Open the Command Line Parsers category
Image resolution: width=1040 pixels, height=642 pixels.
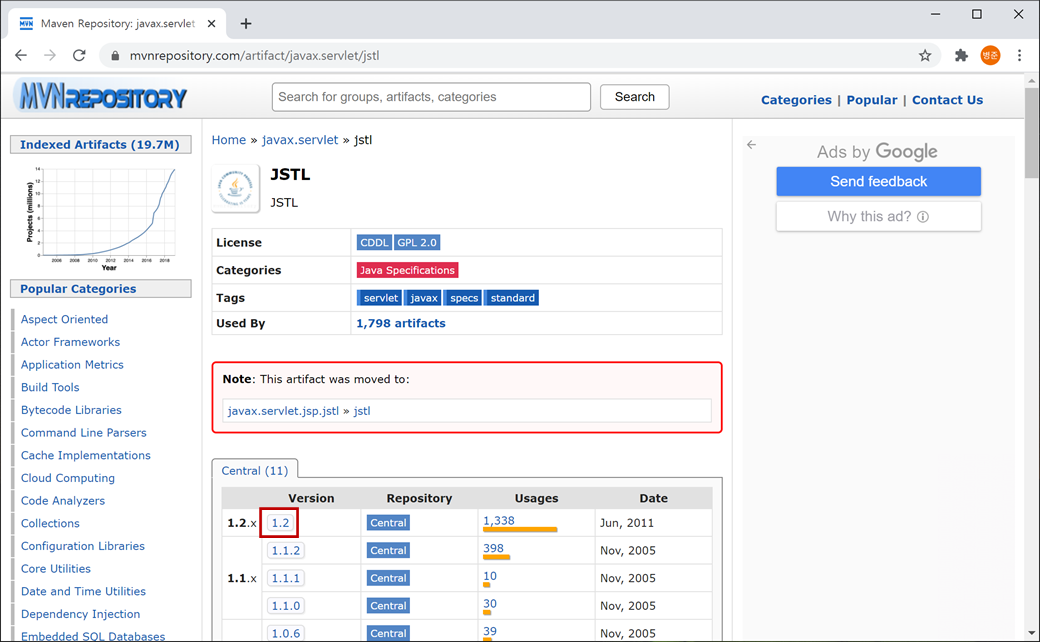pyautogui.click(x=84, y=433)
